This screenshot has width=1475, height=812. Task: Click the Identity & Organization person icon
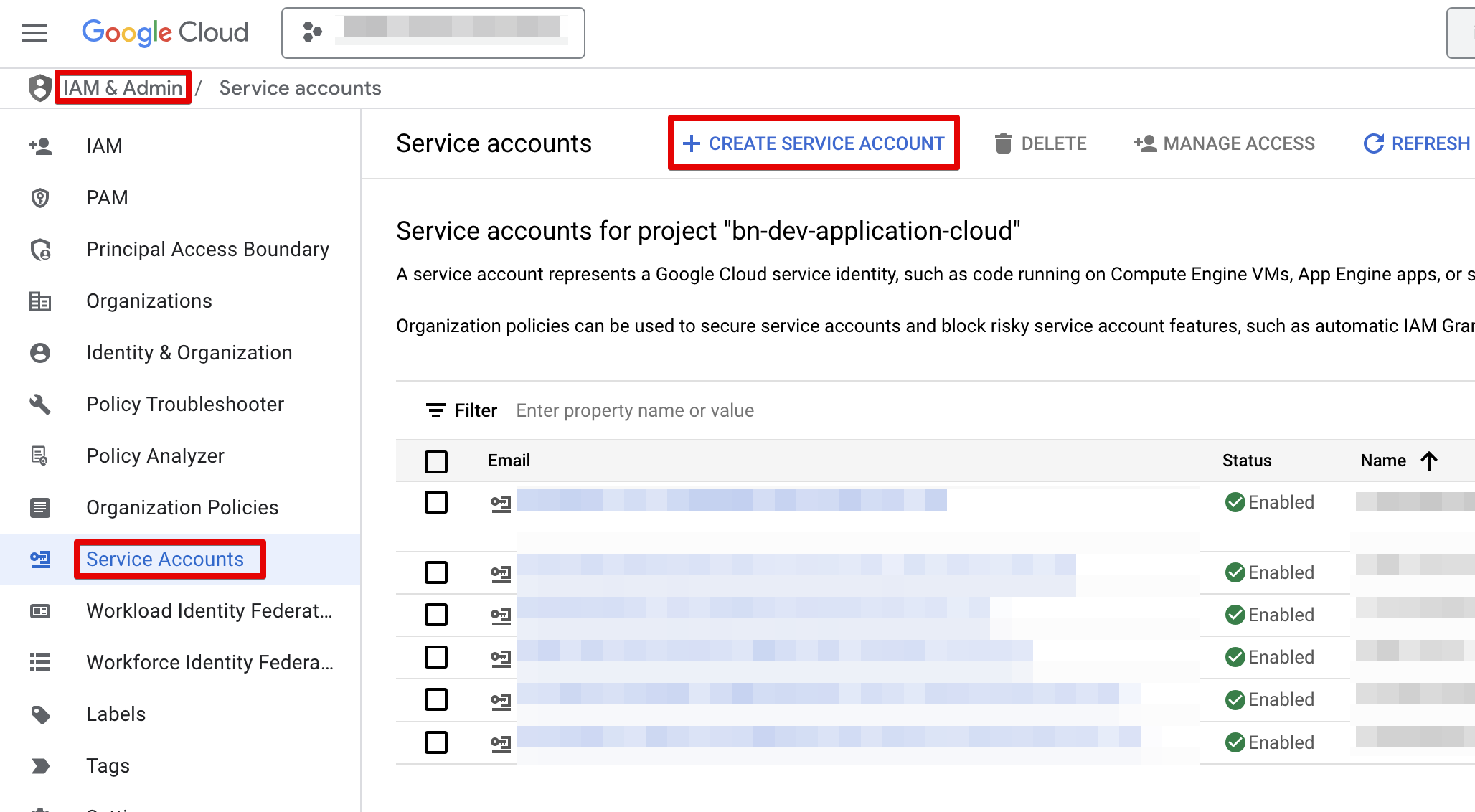pos(40,353)
